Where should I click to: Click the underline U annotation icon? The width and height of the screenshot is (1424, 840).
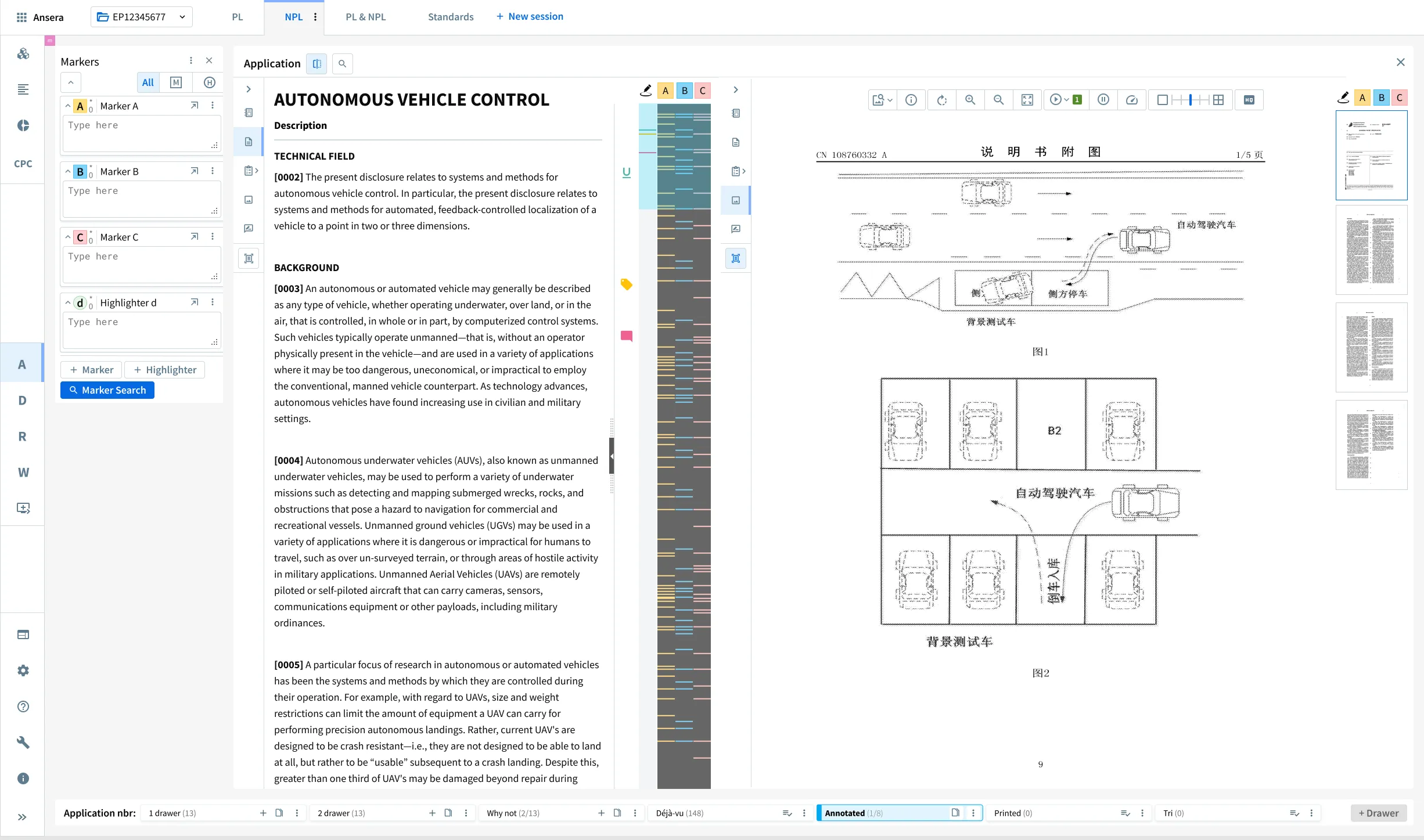click(626, 172)
